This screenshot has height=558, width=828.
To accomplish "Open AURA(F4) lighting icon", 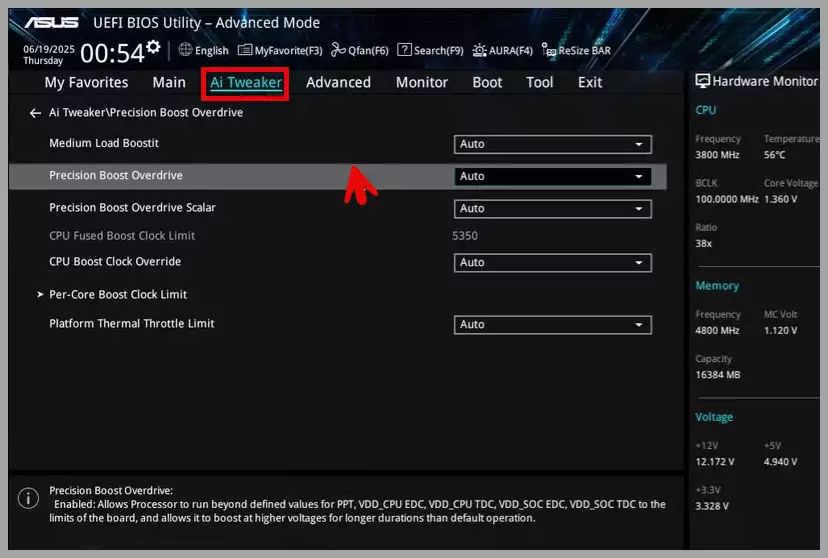I will tap(479, 50).
